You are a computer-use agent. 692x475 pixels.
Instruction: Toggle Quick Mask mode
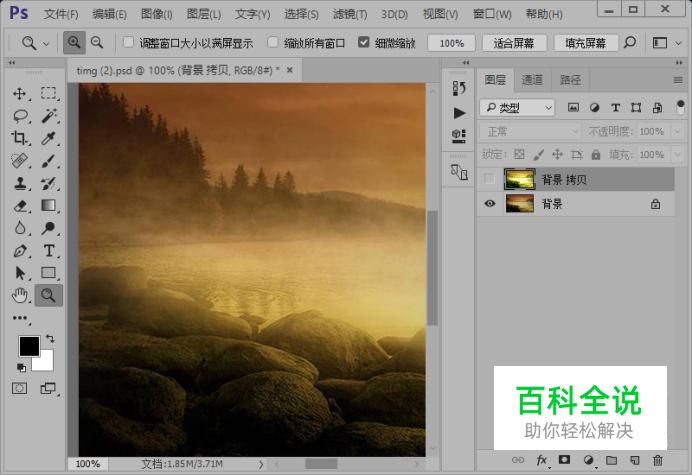[x=19, y=388]
